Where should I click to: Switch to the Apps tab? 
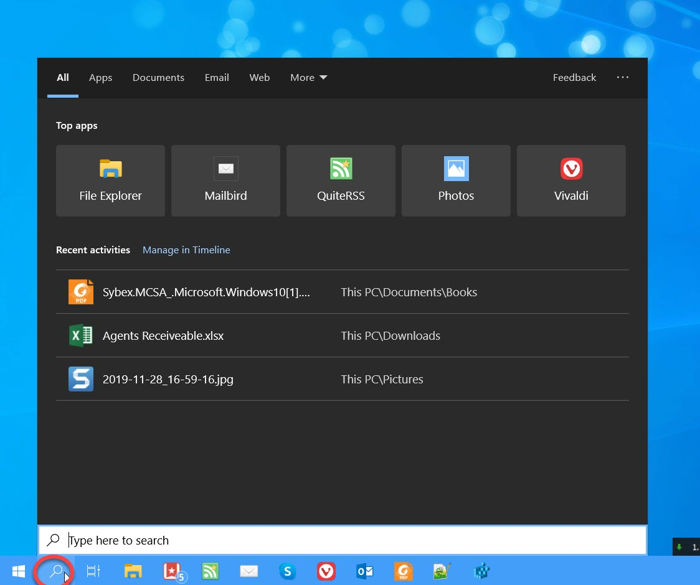100,78
